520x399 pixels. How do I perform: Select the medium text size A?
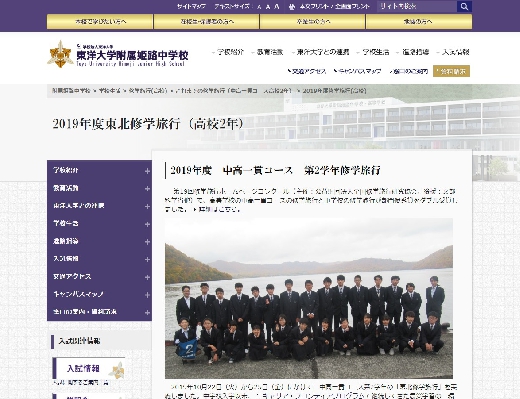(268, 7)
